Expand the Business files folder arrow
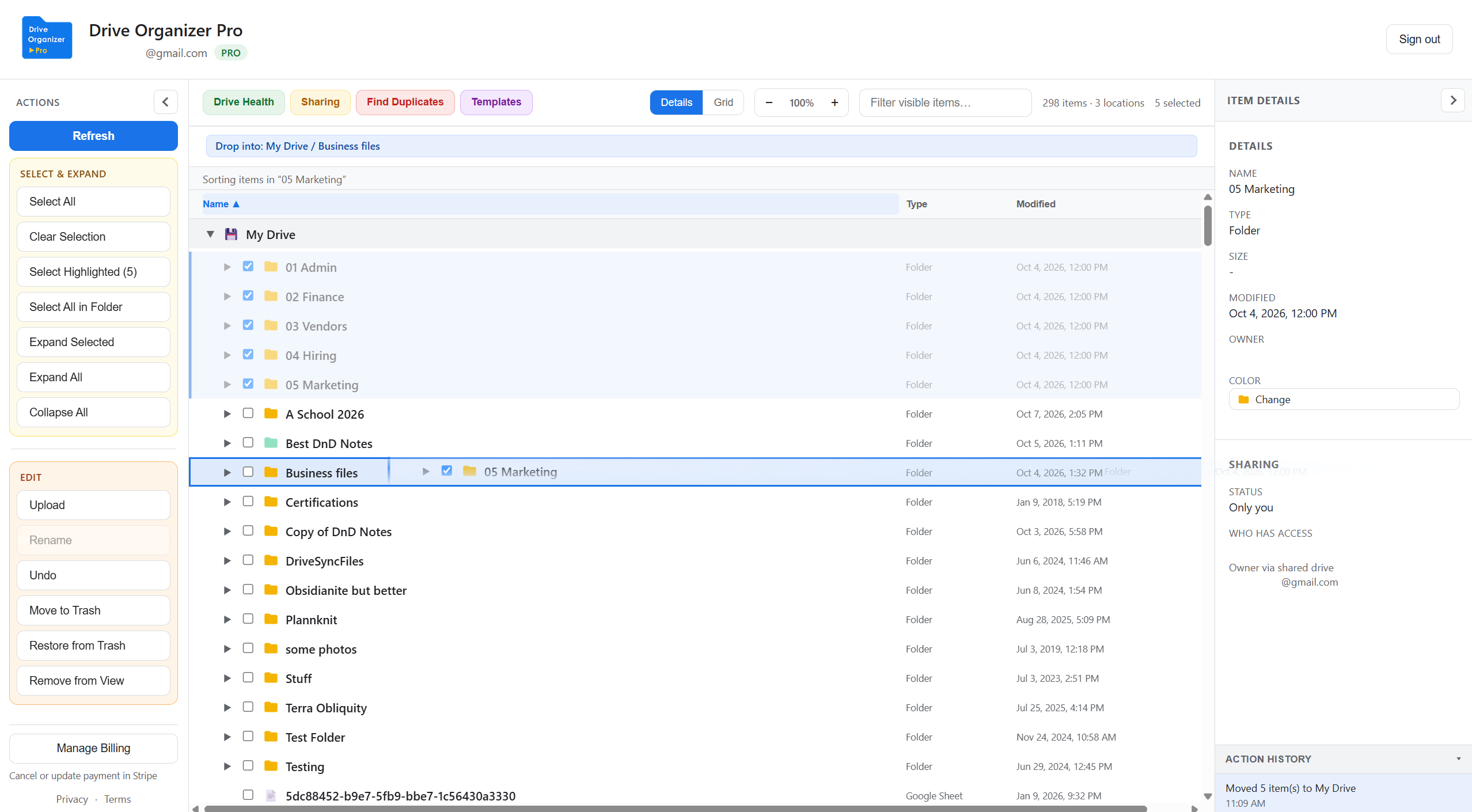The image size is (1472, 812). pyautogui.click(x=227, y=473)
